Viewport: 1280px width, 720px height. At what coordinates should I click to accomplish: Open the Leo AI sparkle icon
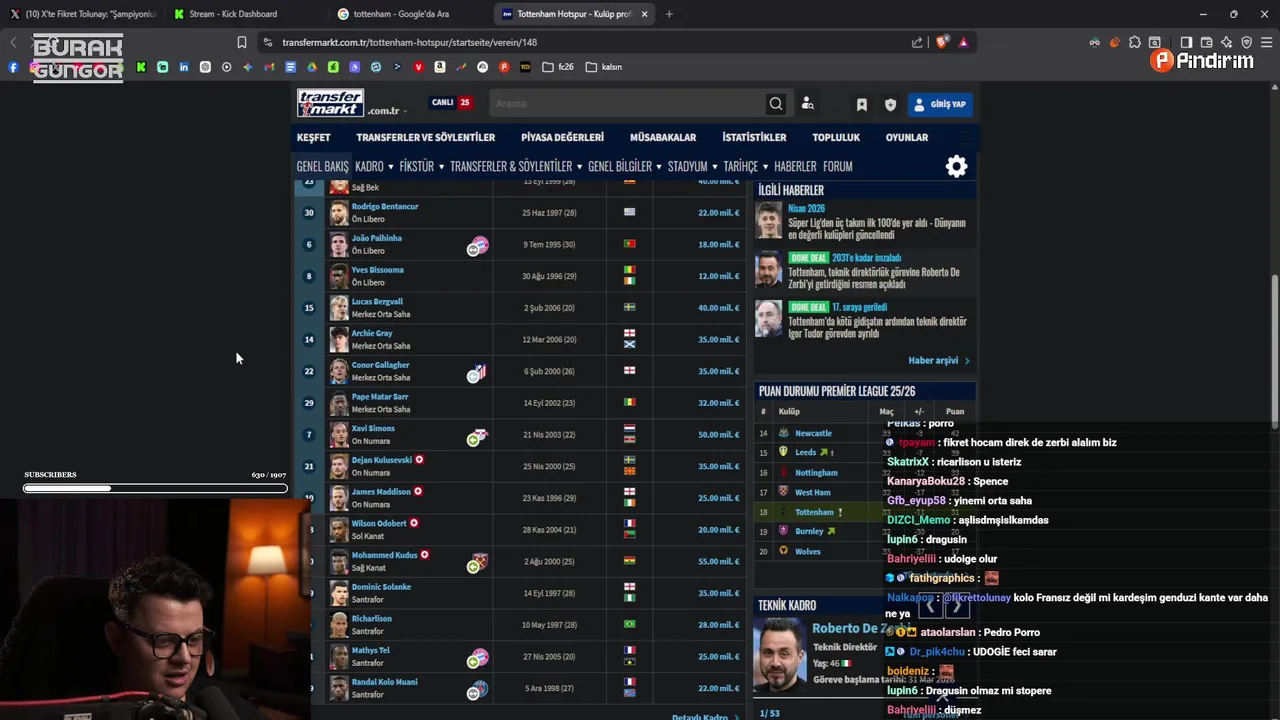[1227, 42]
